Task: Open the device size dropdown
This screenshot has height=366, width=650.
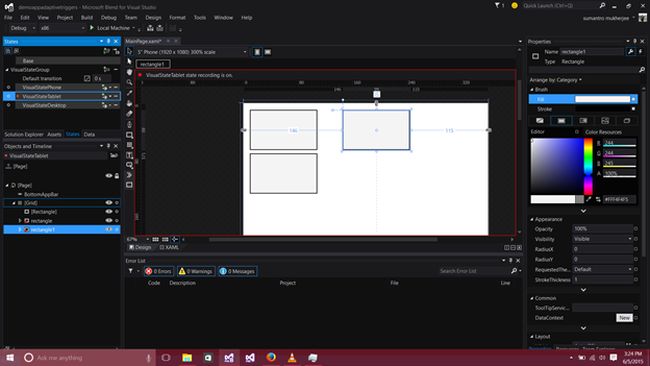Action: pos(245,52)
